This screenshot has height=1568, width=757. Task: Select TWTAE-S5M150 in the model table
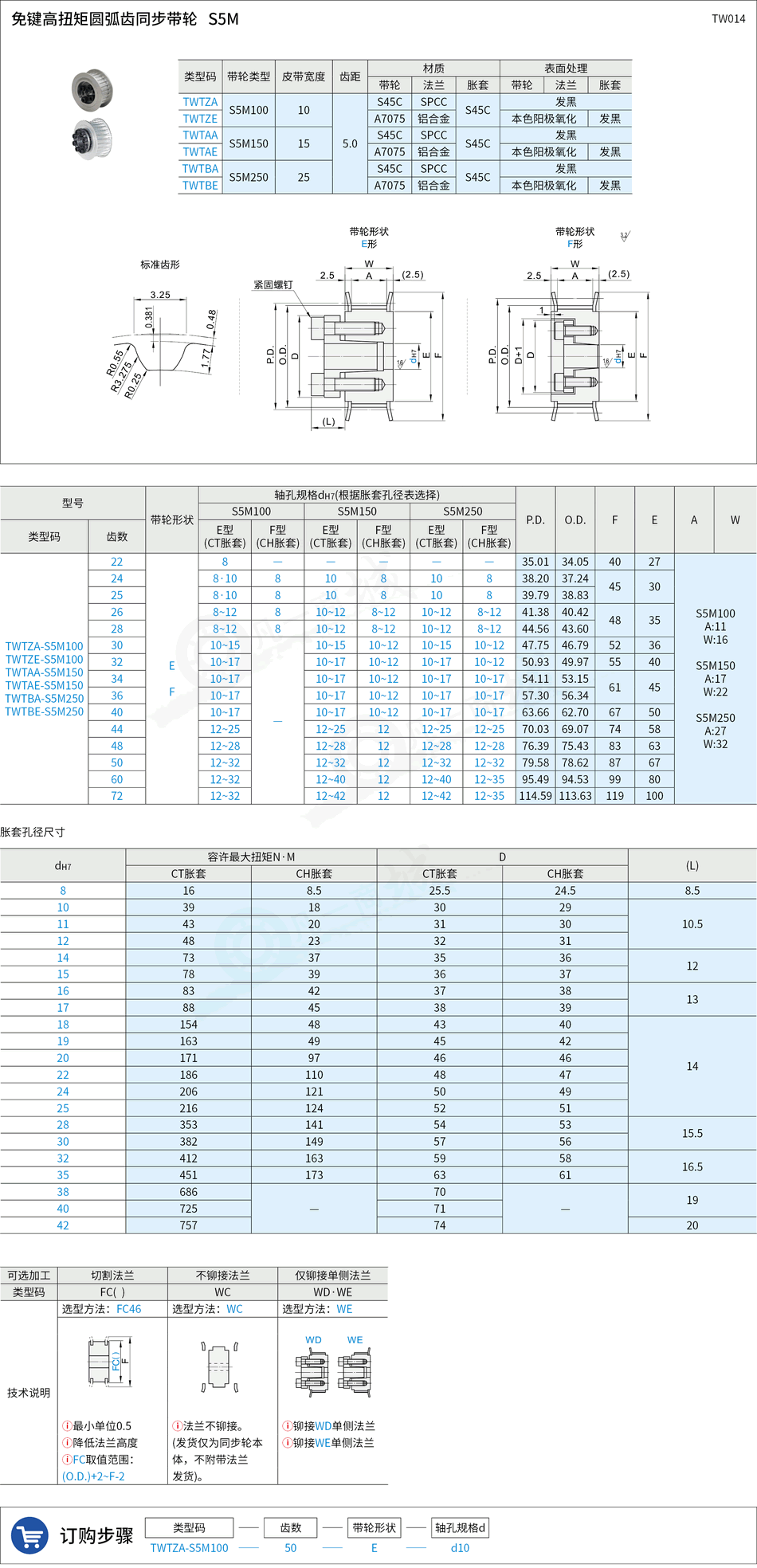coord(44,685)
